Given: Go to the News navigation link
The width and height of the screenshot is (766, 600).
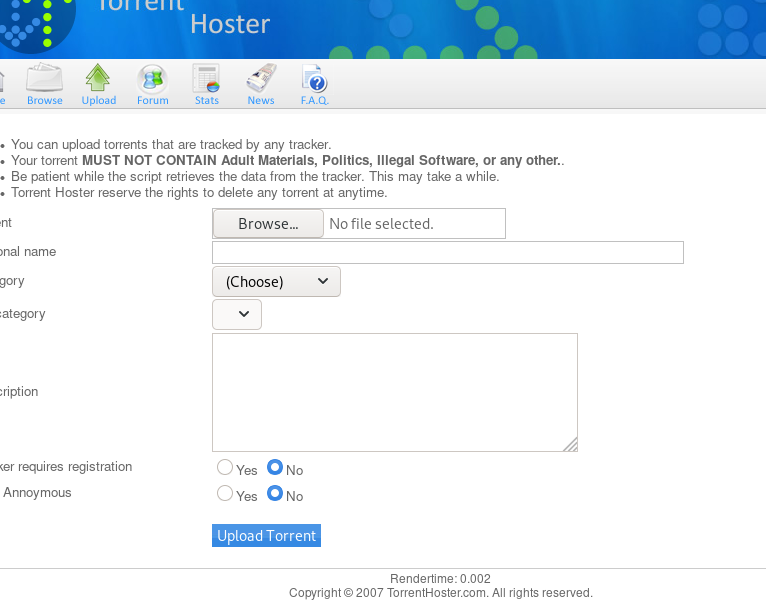Looking at the screenshot, I should tap(261, 100).
